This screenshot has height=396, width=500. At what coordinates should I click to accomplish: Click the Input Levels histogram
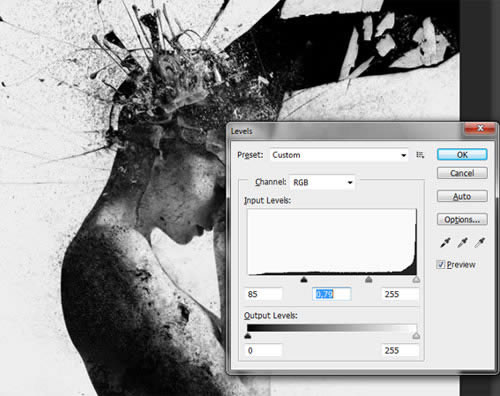coord(332,242)
